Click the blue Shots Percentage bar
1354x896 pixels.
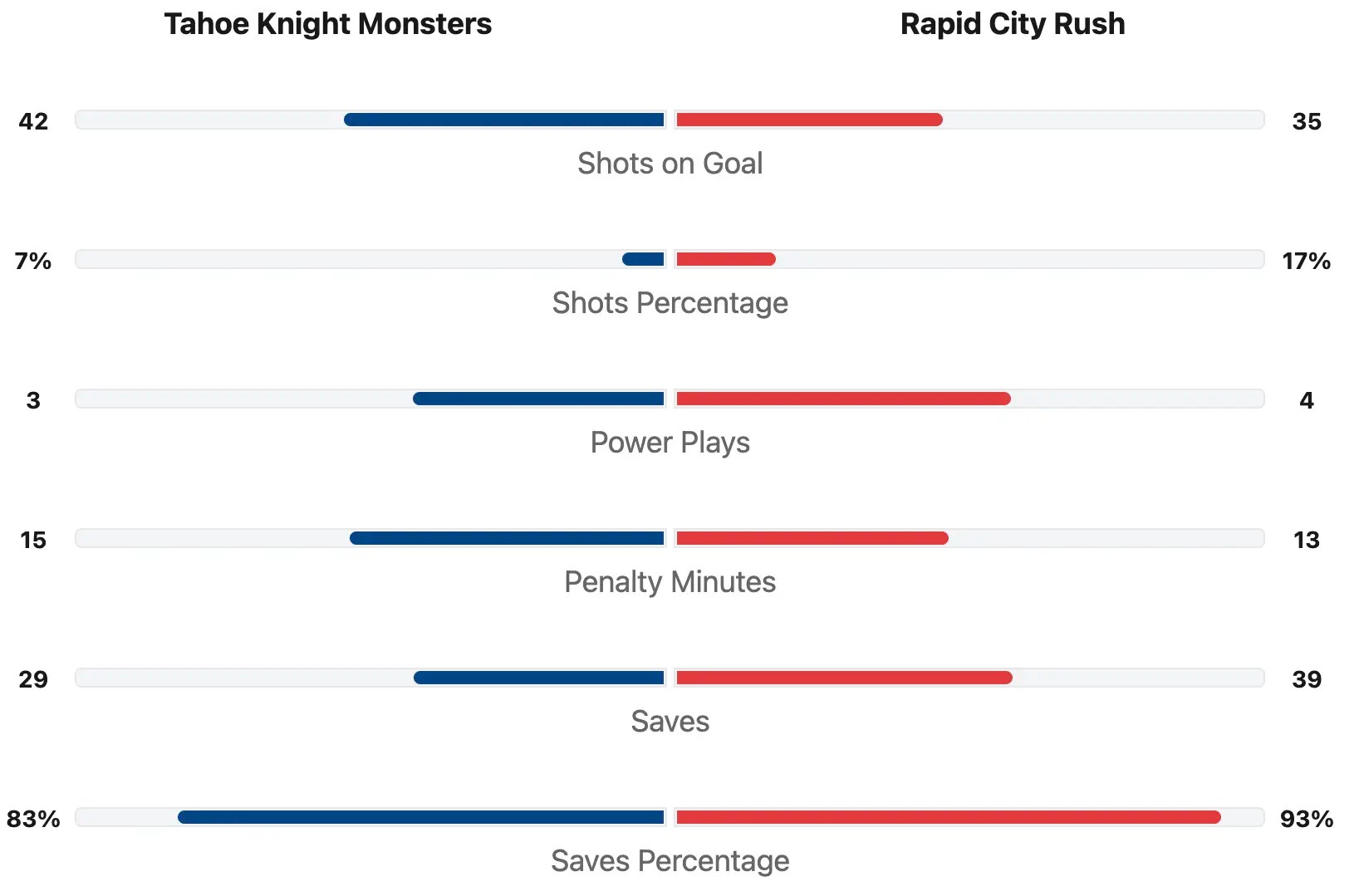pos(643,259)
